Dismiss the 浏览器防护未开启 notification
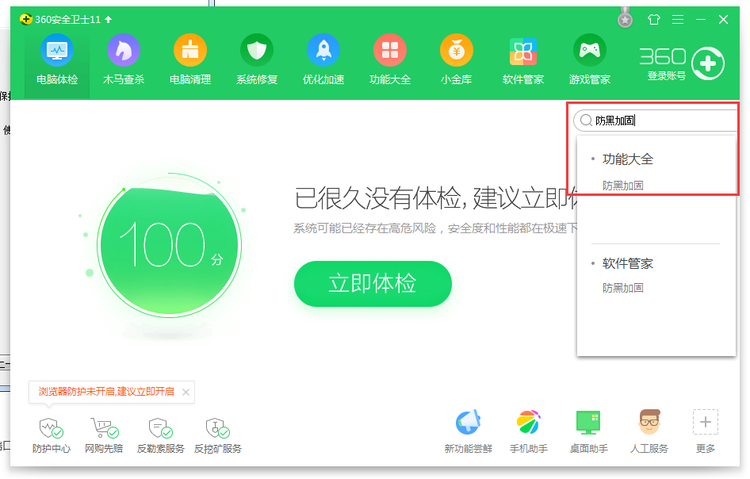 [x=186, y=392]
